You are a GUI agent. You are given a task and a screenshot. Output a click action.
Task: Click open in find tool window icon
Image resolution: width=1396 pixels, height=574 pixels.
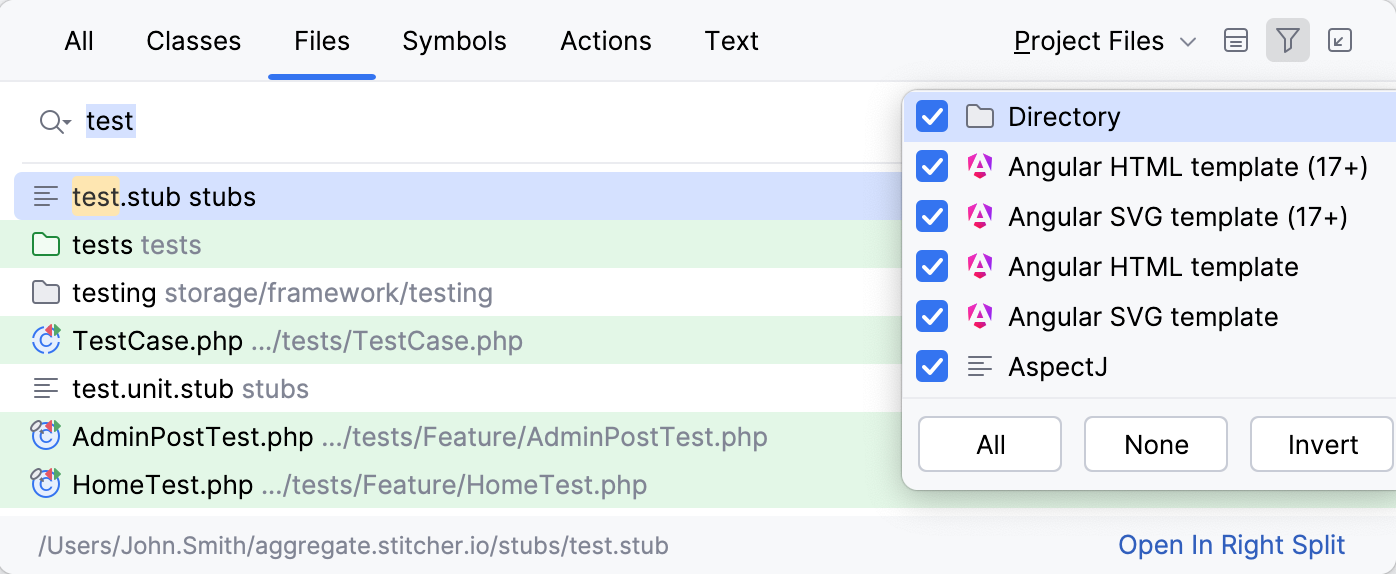1339,41
